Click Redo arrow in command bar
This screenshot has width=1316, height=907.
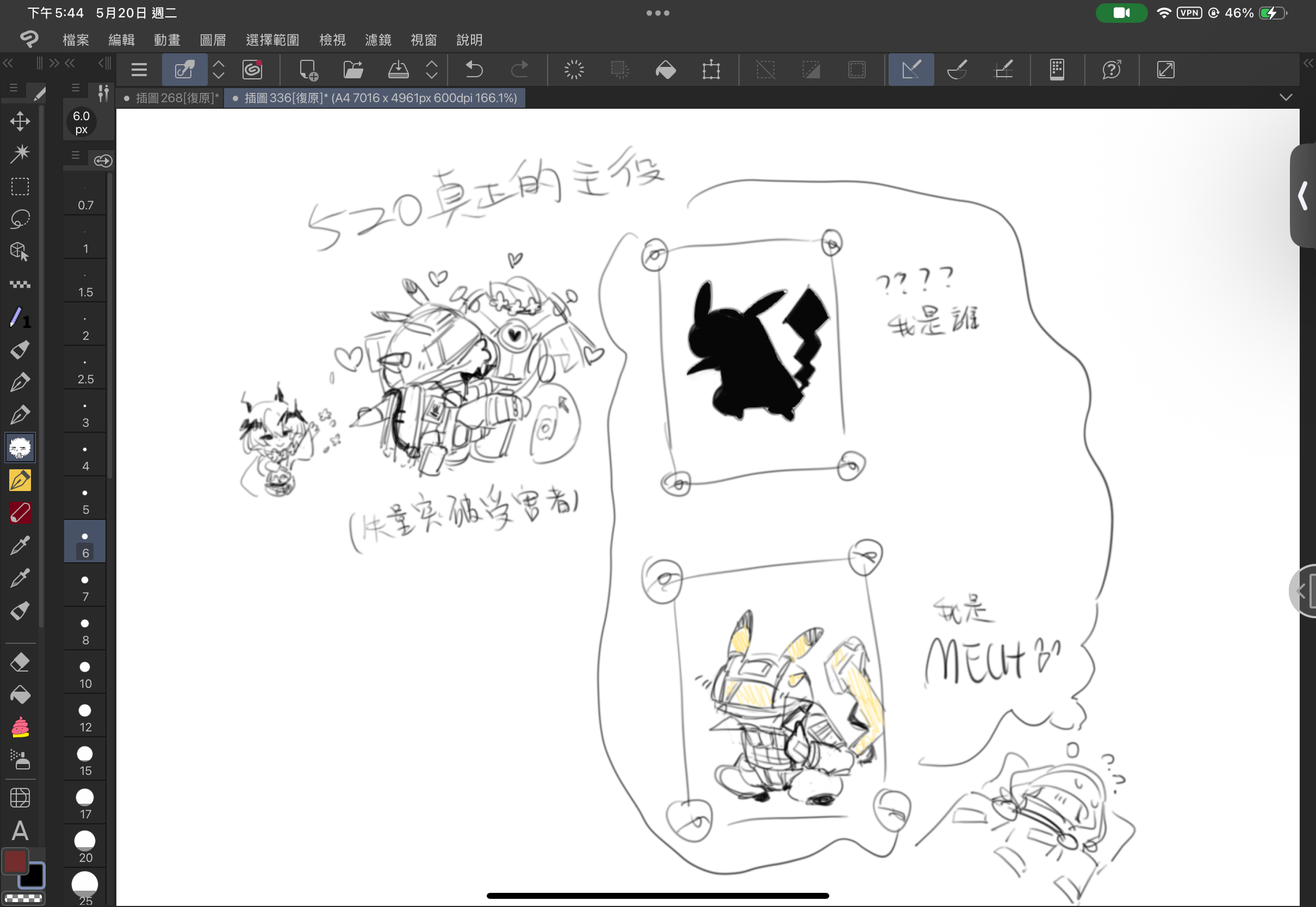click(519, 70)
